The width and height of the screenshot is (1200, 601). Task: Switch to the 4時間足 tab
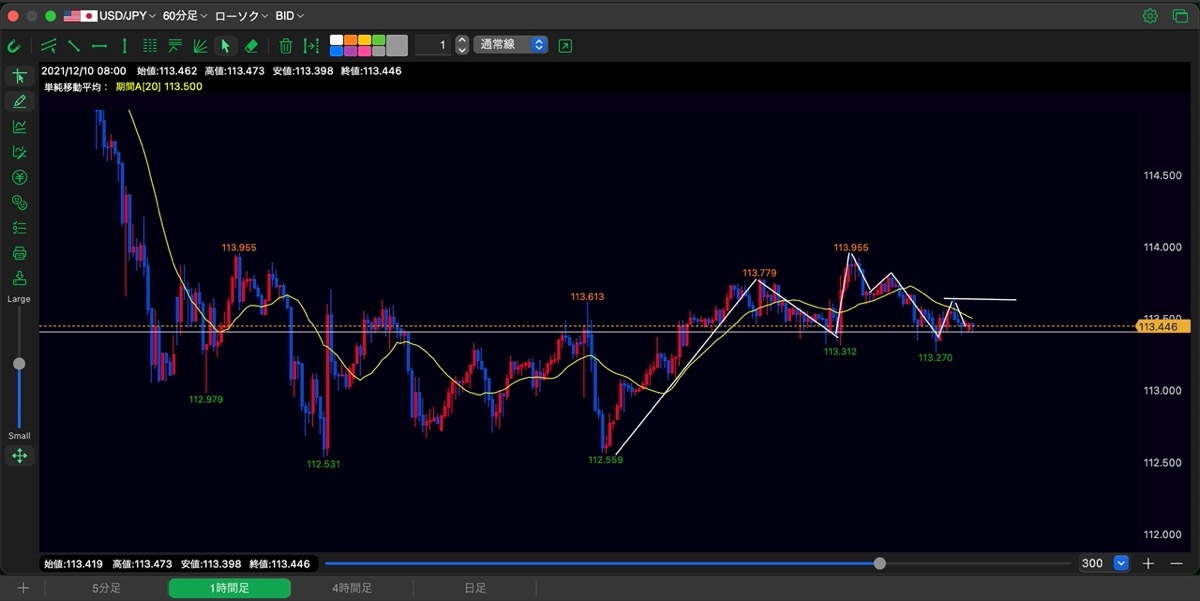pos(352,588)
